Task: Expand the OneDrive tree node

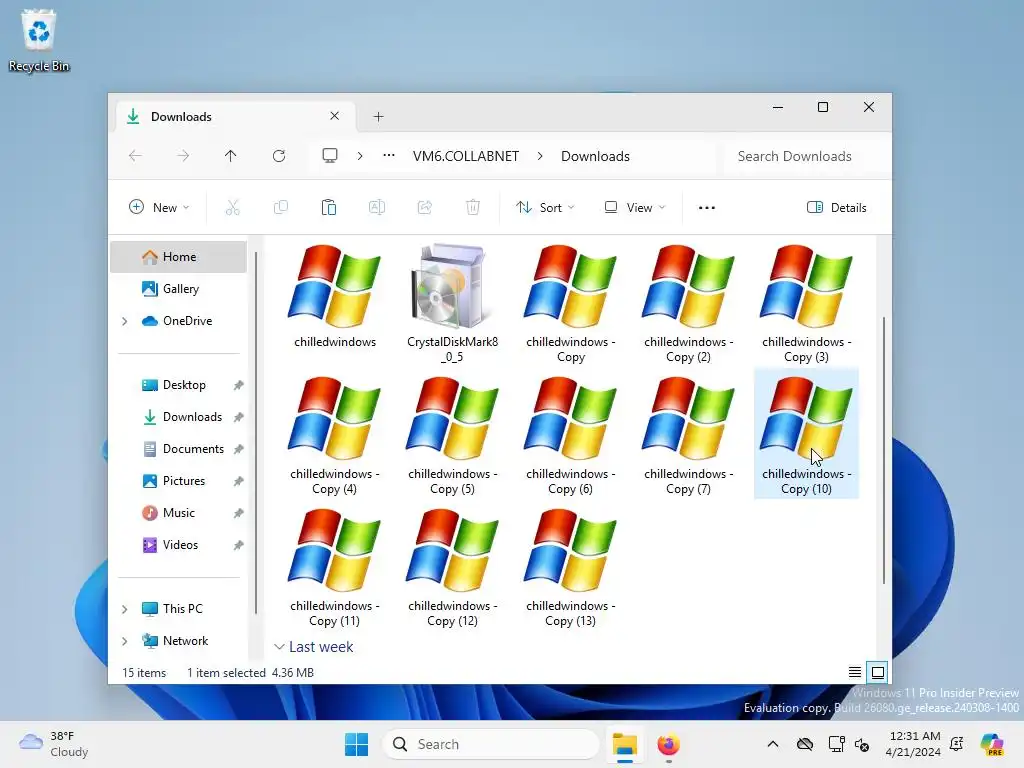Action: [125, 321]
